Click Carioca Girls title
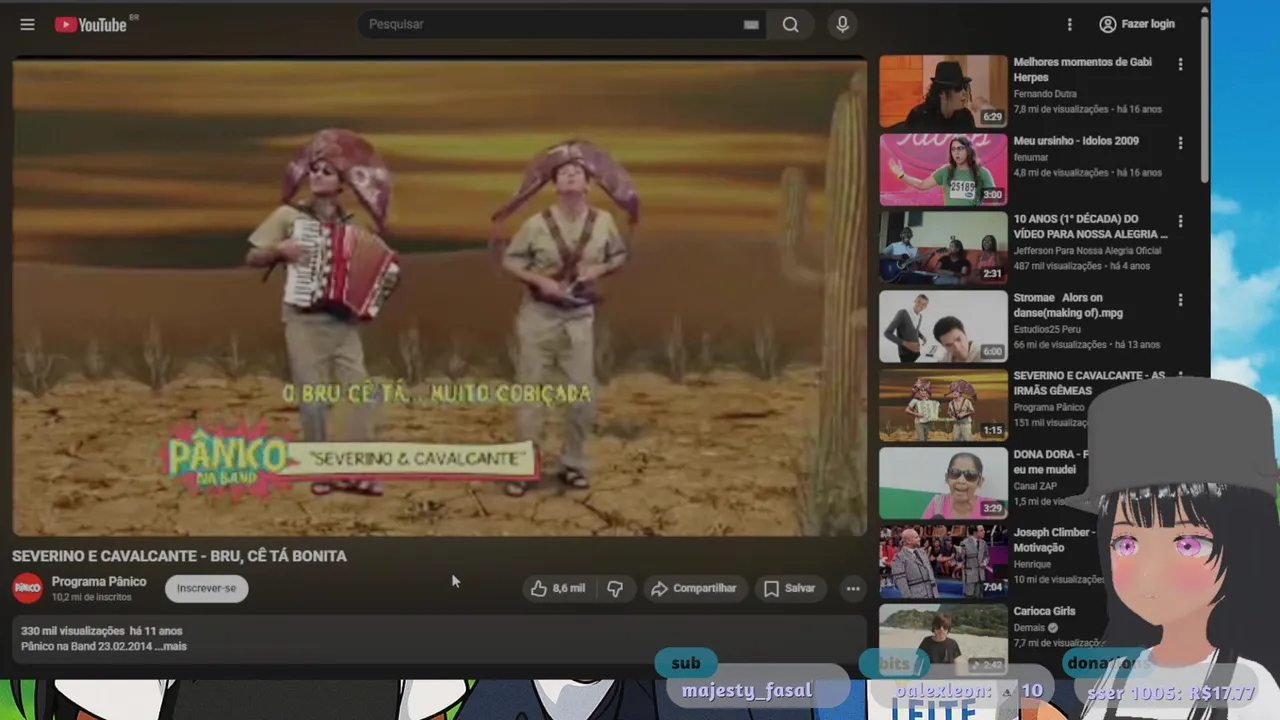Viewport: 1280px width, 720px height. (1044, 611)
